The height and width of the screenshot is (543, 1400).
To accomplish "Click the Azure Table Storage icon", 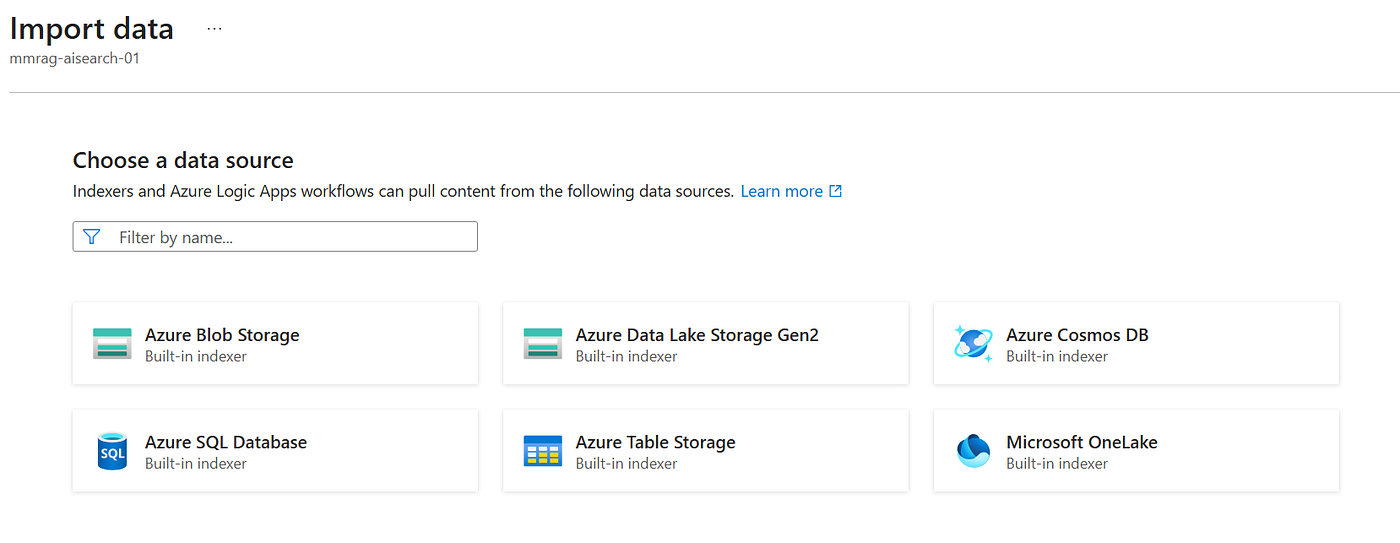I will point(543,451).
